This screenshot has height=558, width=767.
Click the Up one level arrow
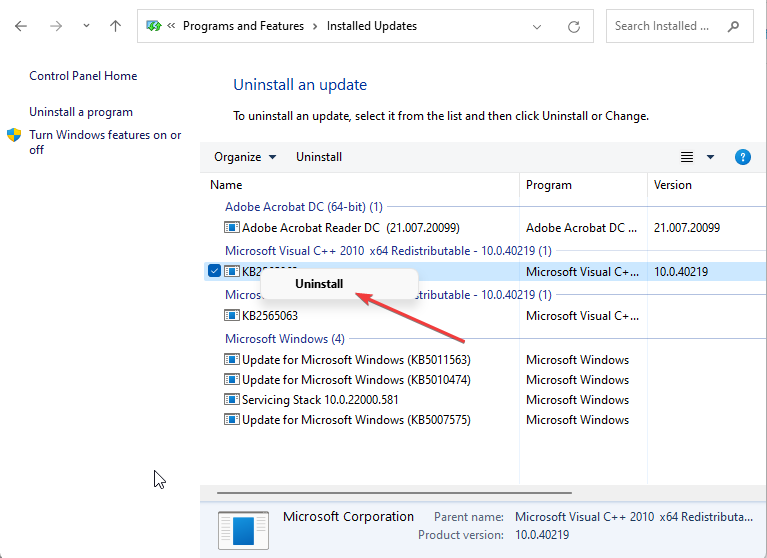pyautogui.click(x=115, y=26)
